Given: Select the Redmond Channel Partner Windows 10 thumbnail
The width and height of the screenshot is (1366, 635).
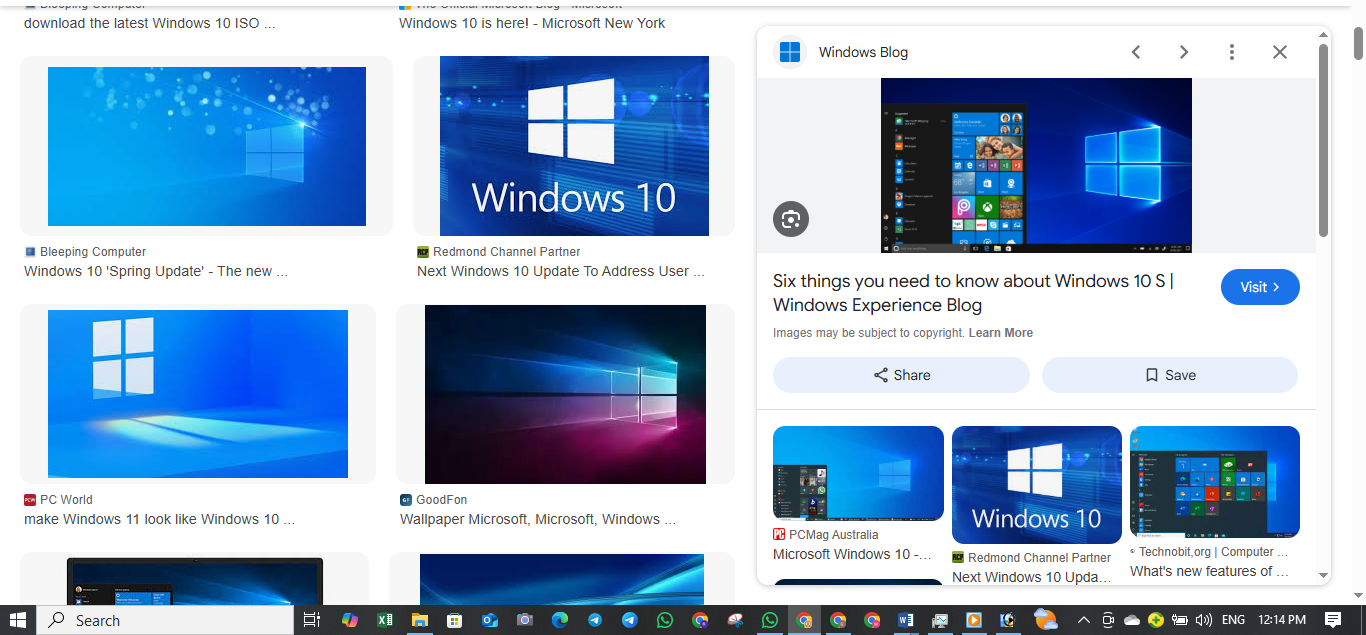Looking at the screenshot, I should [574, 146].
